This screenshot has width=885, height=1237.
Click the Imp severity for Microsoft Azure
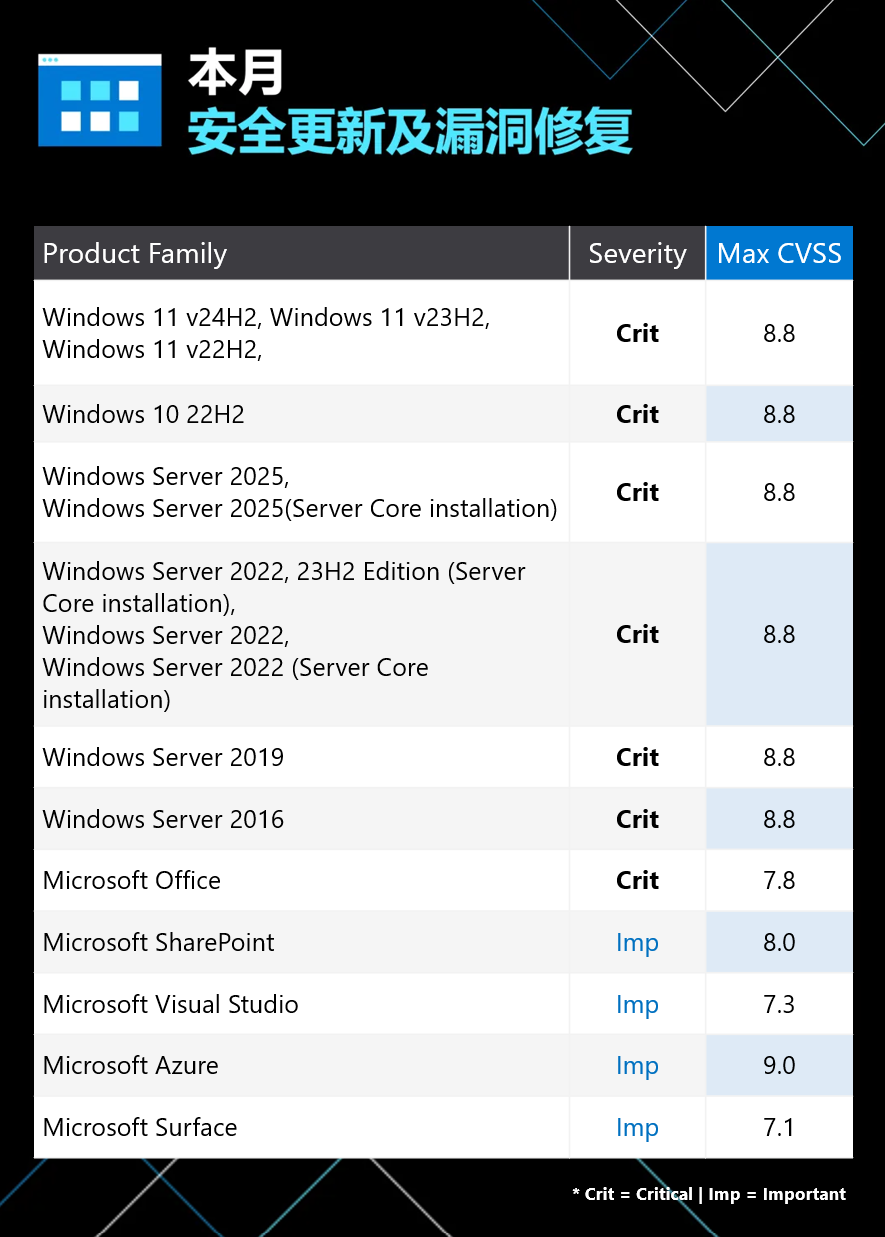pos(637,1066)
